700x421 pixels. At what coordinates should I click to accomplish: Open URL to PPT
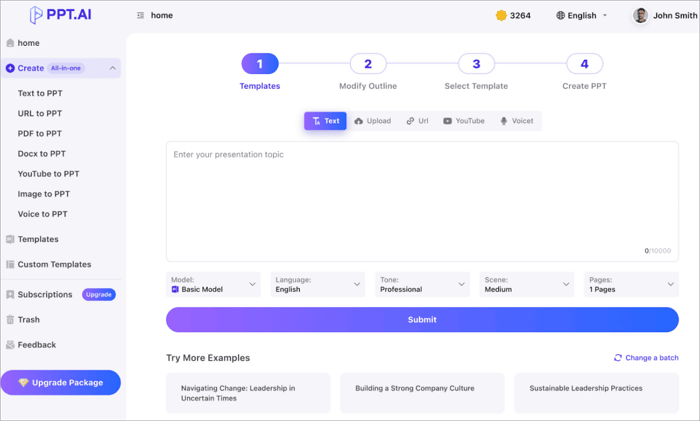pyautogui.click(x=40, y=113)
